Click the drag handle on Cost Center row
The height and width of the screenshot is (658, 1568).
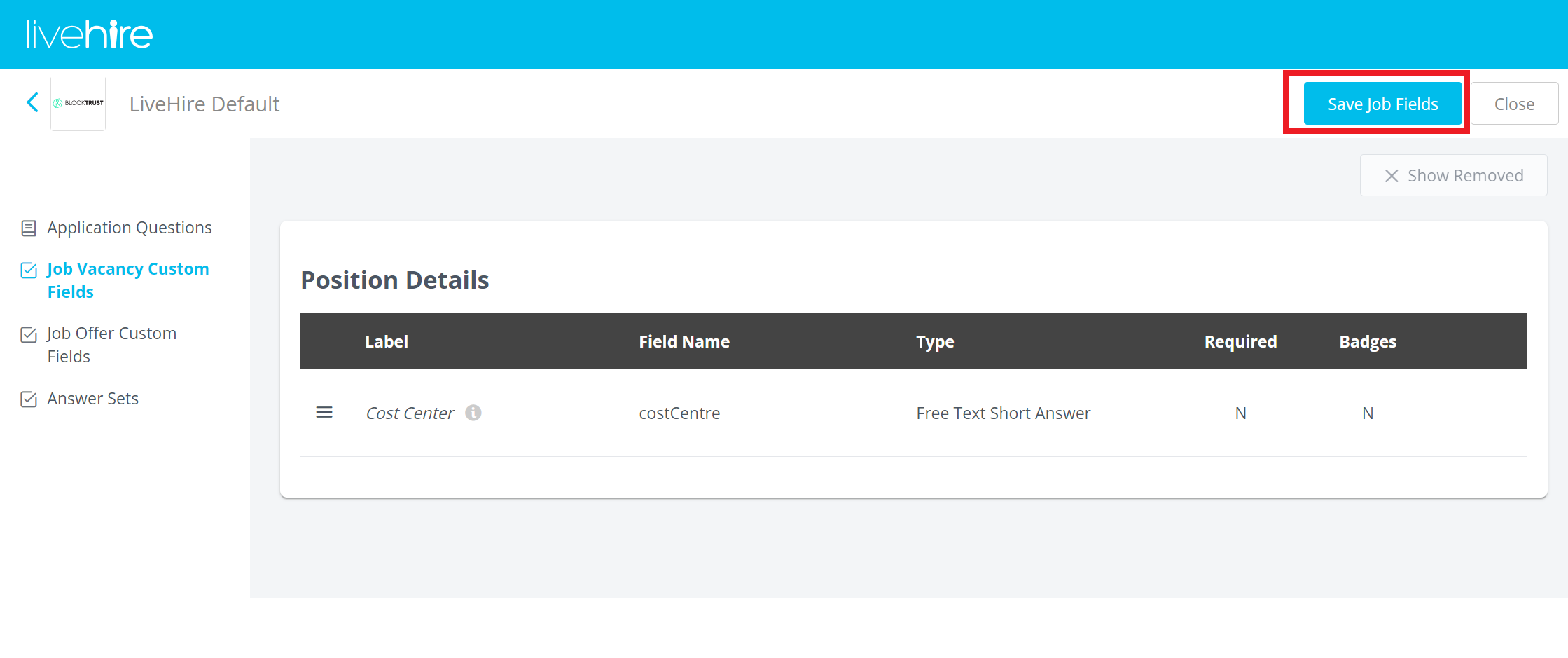324,413
